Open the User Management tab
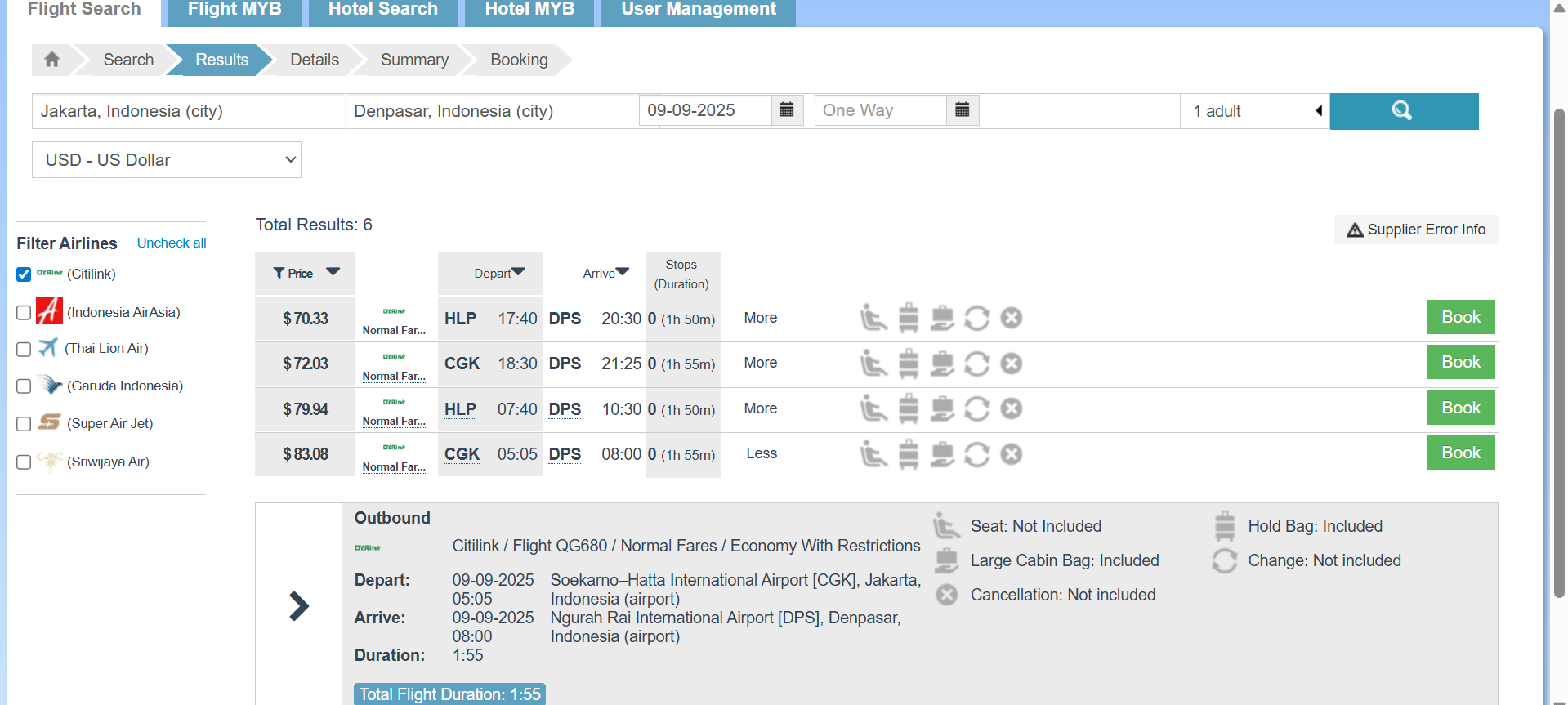Viewport: 1568px width, 705px height. 698,10
